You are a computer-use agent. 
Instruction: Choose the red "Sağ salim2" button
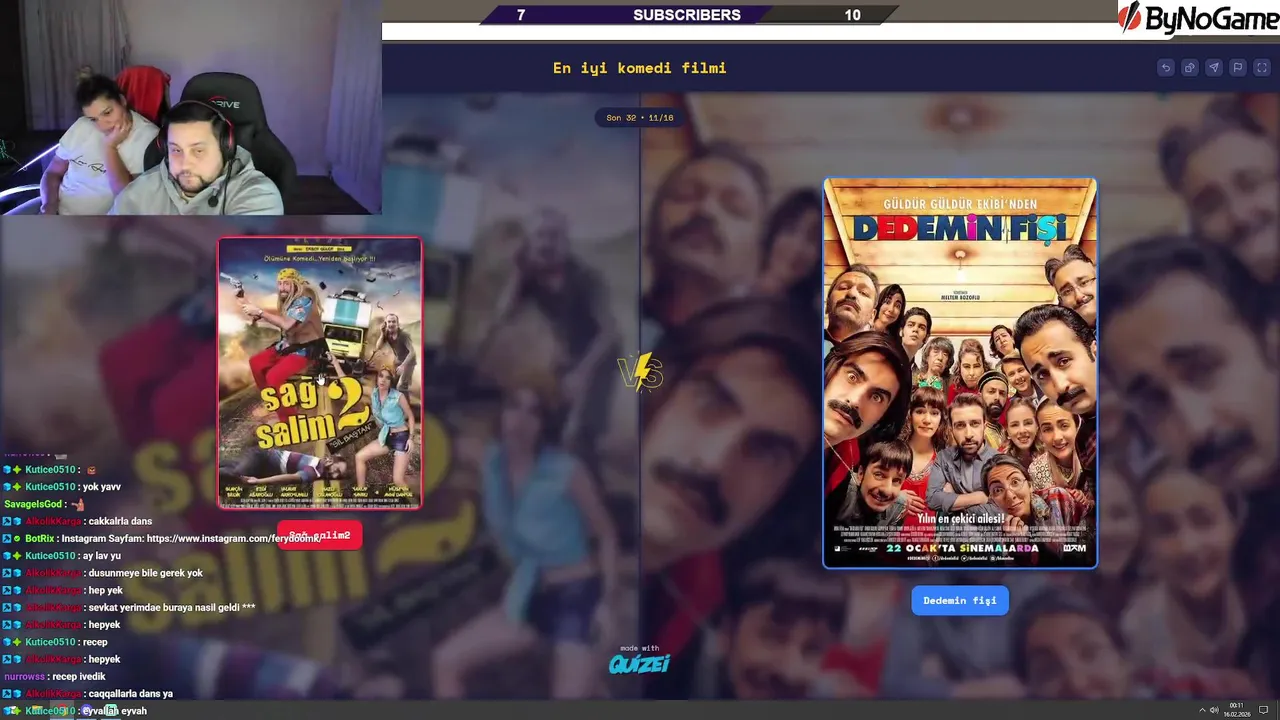(x=320, y=535)
